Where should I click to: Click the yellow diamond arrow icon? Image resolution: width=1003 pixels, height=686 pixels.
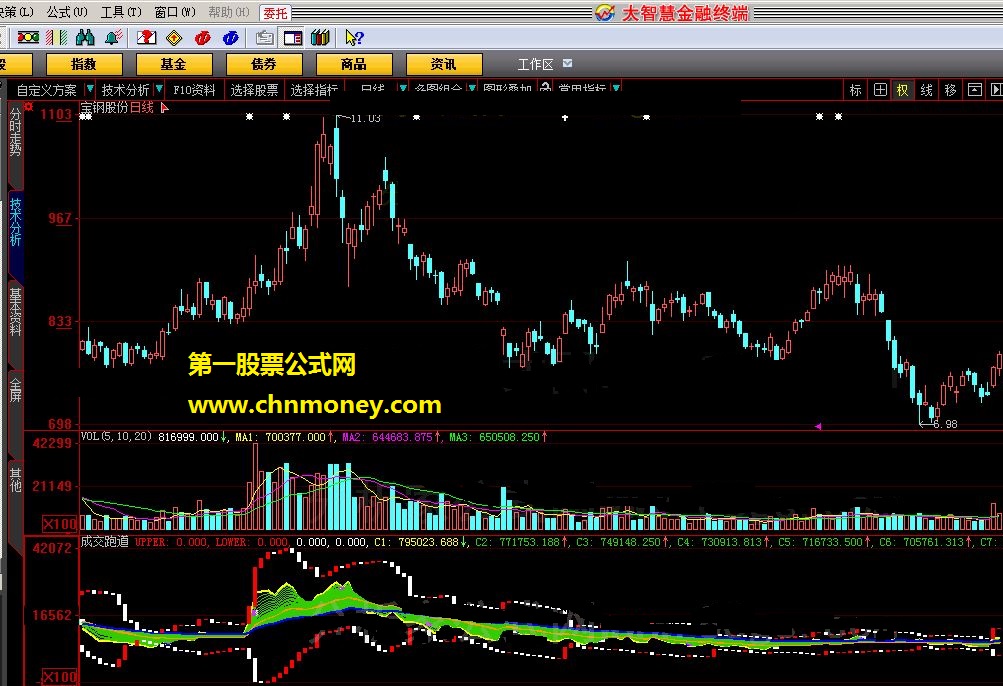[x=174, y=38]
